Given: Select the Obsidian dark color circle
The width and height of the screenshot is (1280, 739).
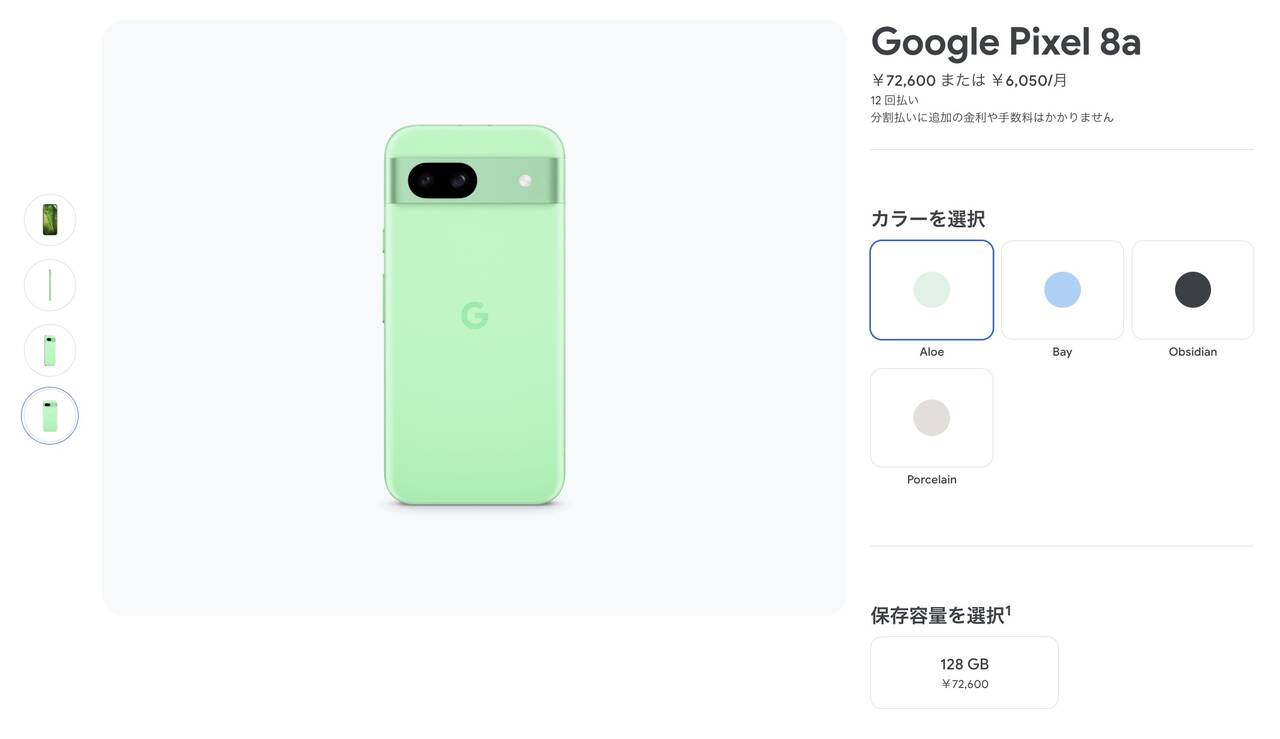Looking at the screenshot, I should point(1193,290).
